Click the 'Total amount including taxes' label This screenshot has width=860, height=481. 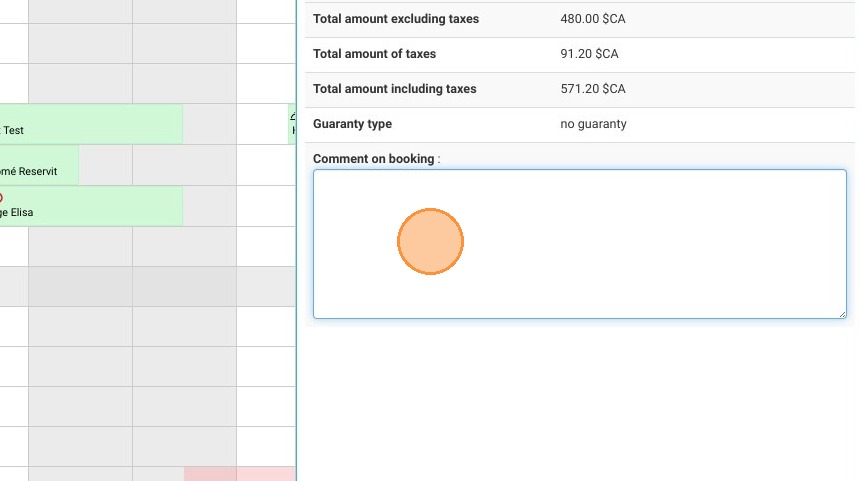[x=394, y=89]
